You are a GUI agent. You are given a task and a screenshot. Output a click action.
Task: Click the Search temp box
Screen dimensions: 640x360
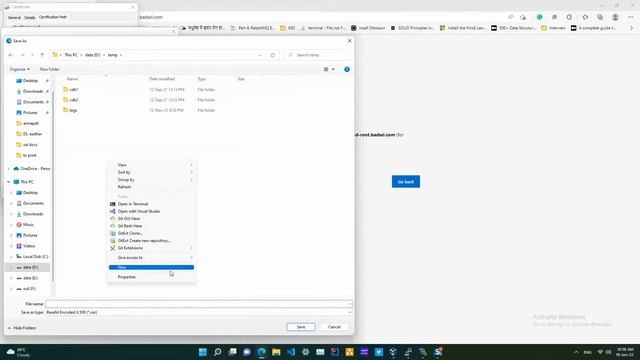317,55
